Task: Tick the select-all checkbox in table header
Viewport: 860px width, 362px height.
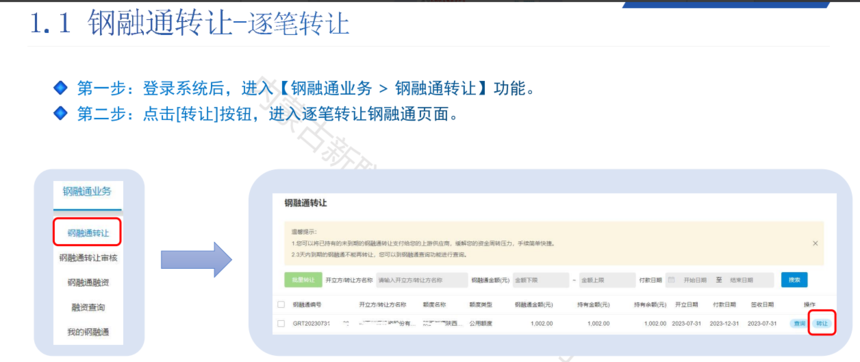Action: click(x=281, y=304)
